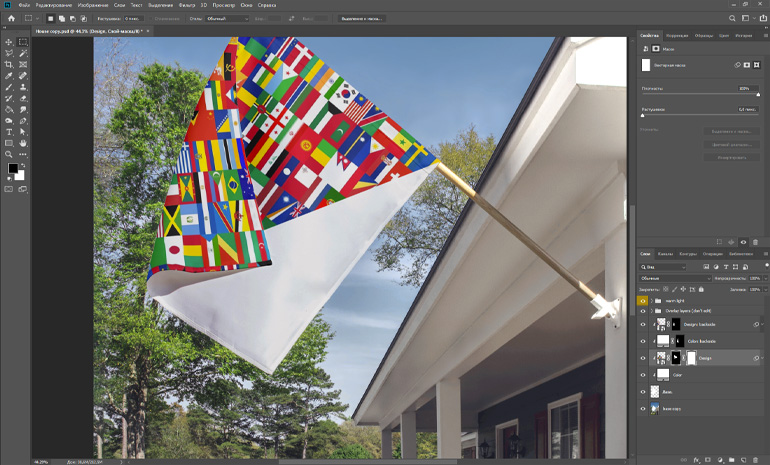The width and height of the screenshot is (770, 465).
Task: Switch to the История tab
Action: tap(743, 35)
